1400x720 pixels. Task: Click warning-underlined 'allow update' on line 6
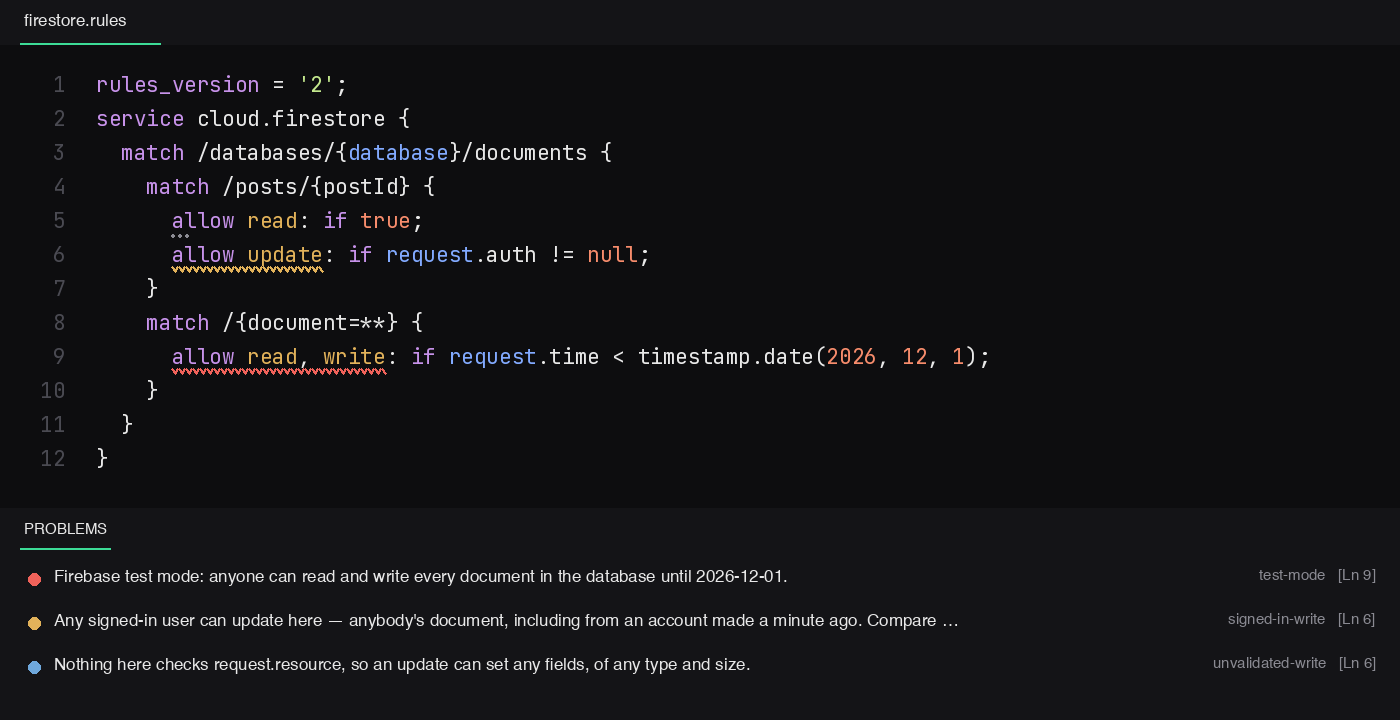click(247, 255)
